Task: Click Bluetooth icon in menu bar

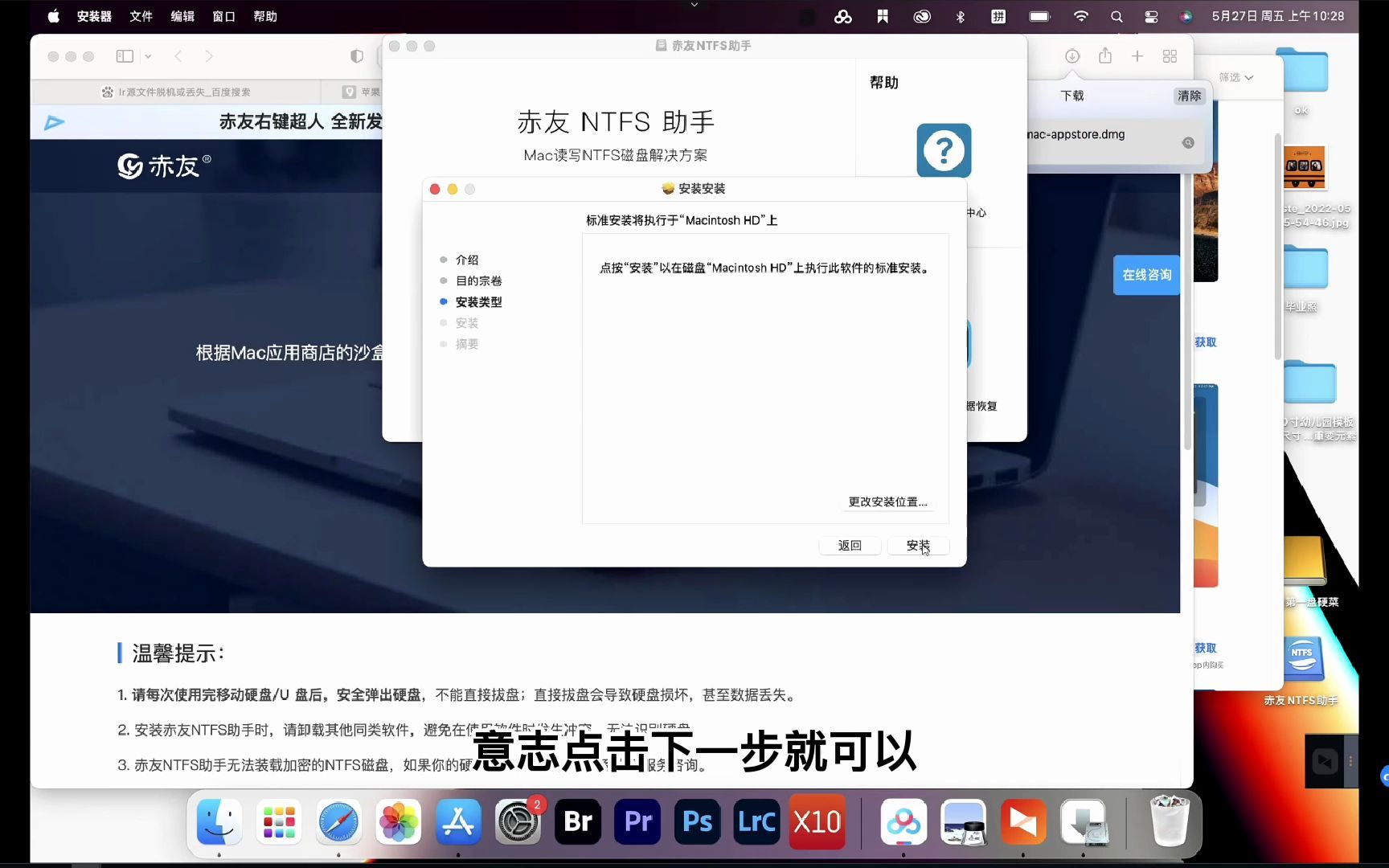Action: point(961,16)
